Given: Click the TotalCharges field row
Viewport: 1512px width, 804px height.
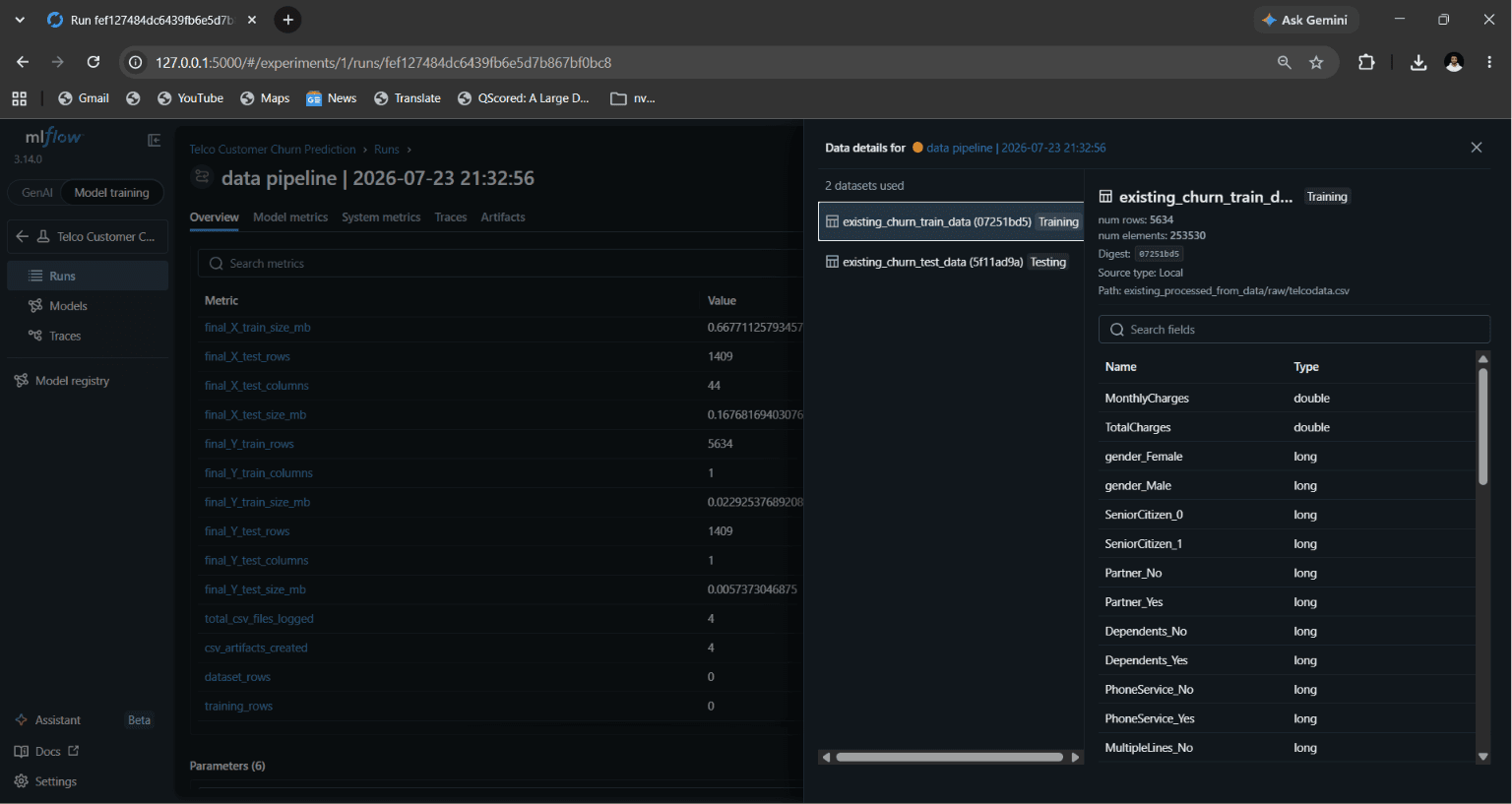Looking at the screenshot, I should (1287, 427).
